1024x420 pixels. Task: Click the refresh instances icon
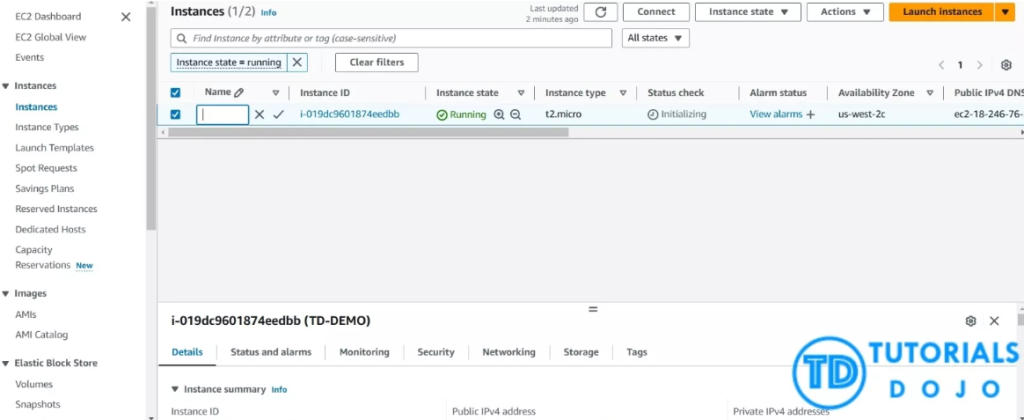[600, 12]
